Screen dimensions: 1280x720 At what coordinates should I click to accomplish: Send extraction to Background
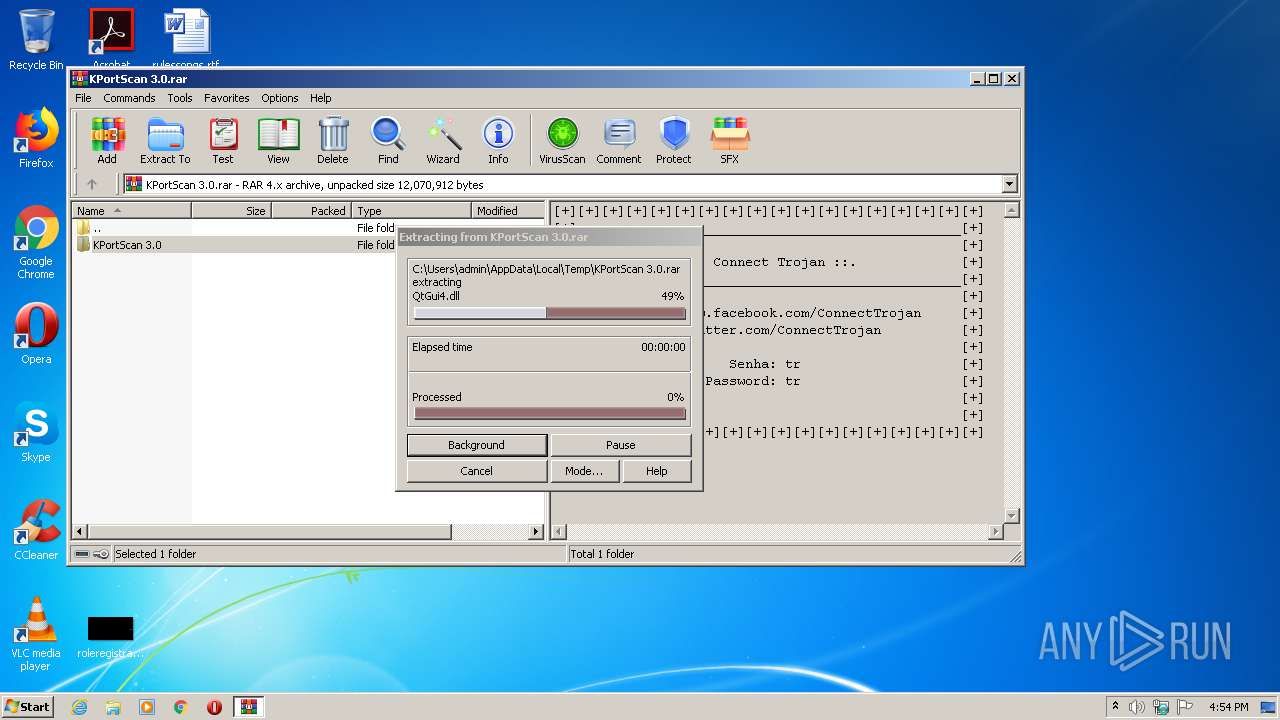[477, 445]
